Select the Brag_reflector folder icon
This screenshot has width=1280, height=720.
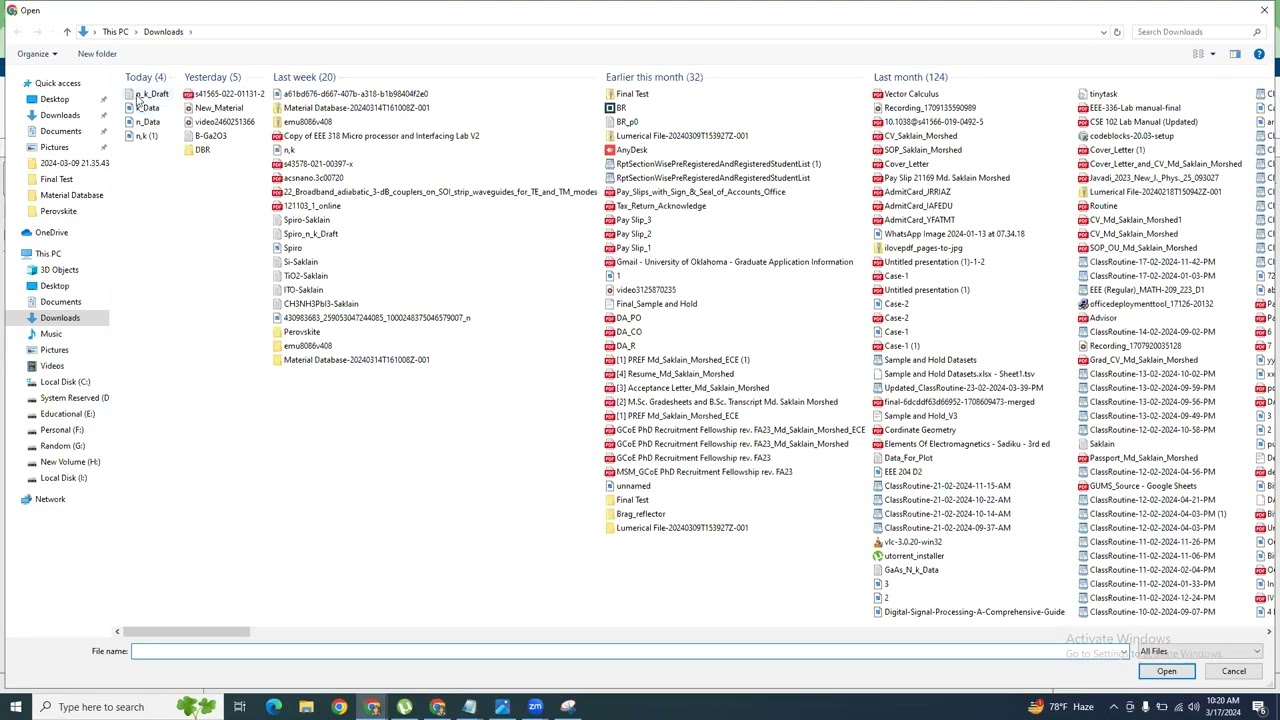610,514
